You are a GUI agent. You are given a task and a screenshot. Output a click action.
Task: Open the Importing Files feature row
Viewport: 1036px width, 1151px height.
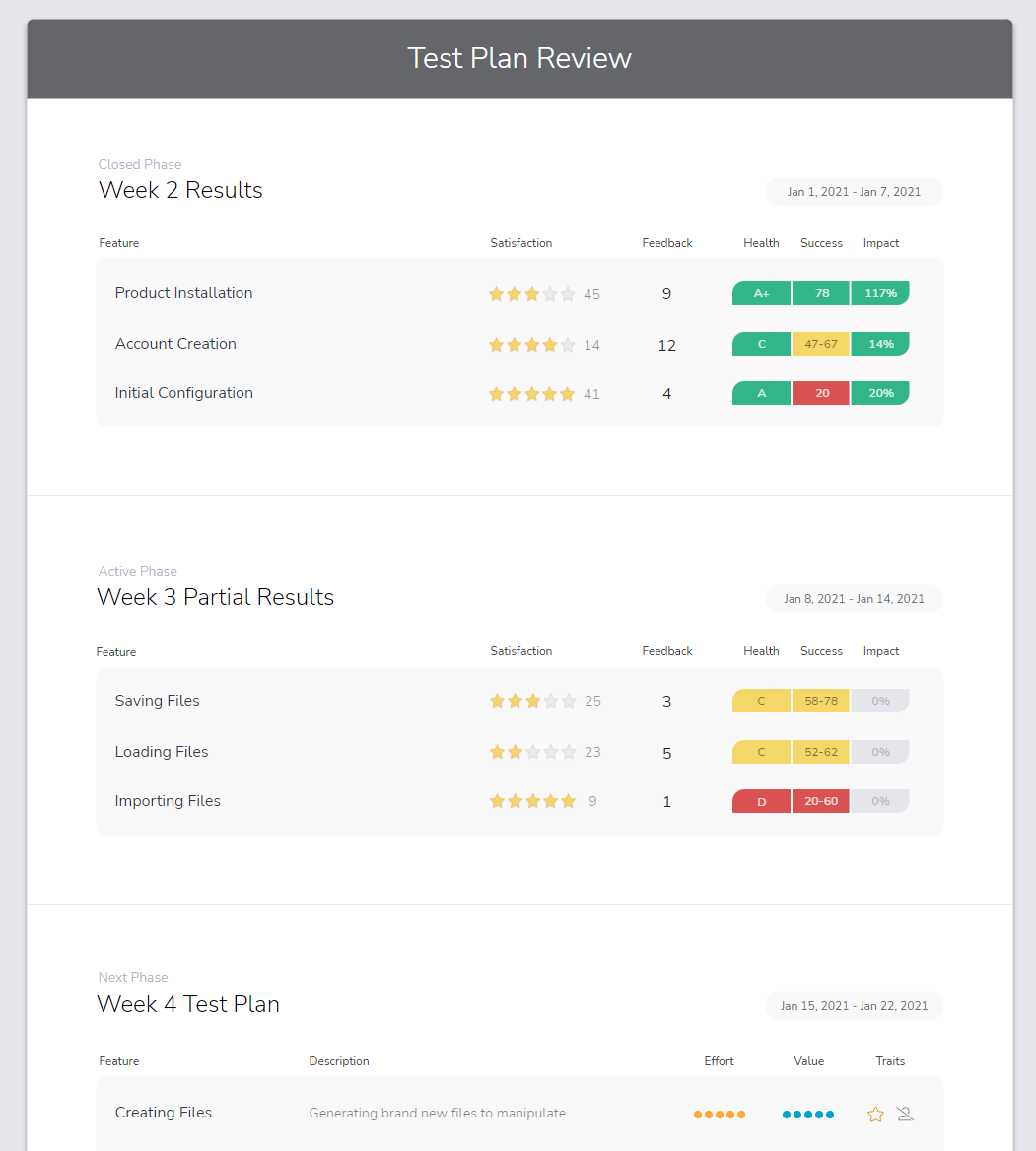pyautogui.click(x=168, y=801)
